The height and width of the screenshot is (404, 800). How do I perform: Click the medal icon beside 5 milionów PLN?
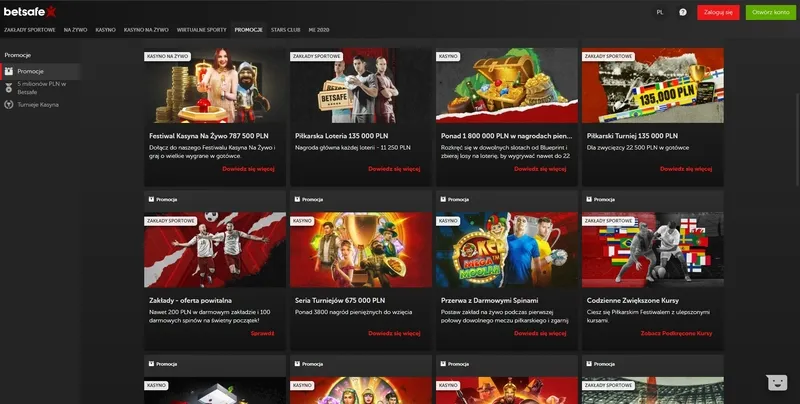pos(9,88)
